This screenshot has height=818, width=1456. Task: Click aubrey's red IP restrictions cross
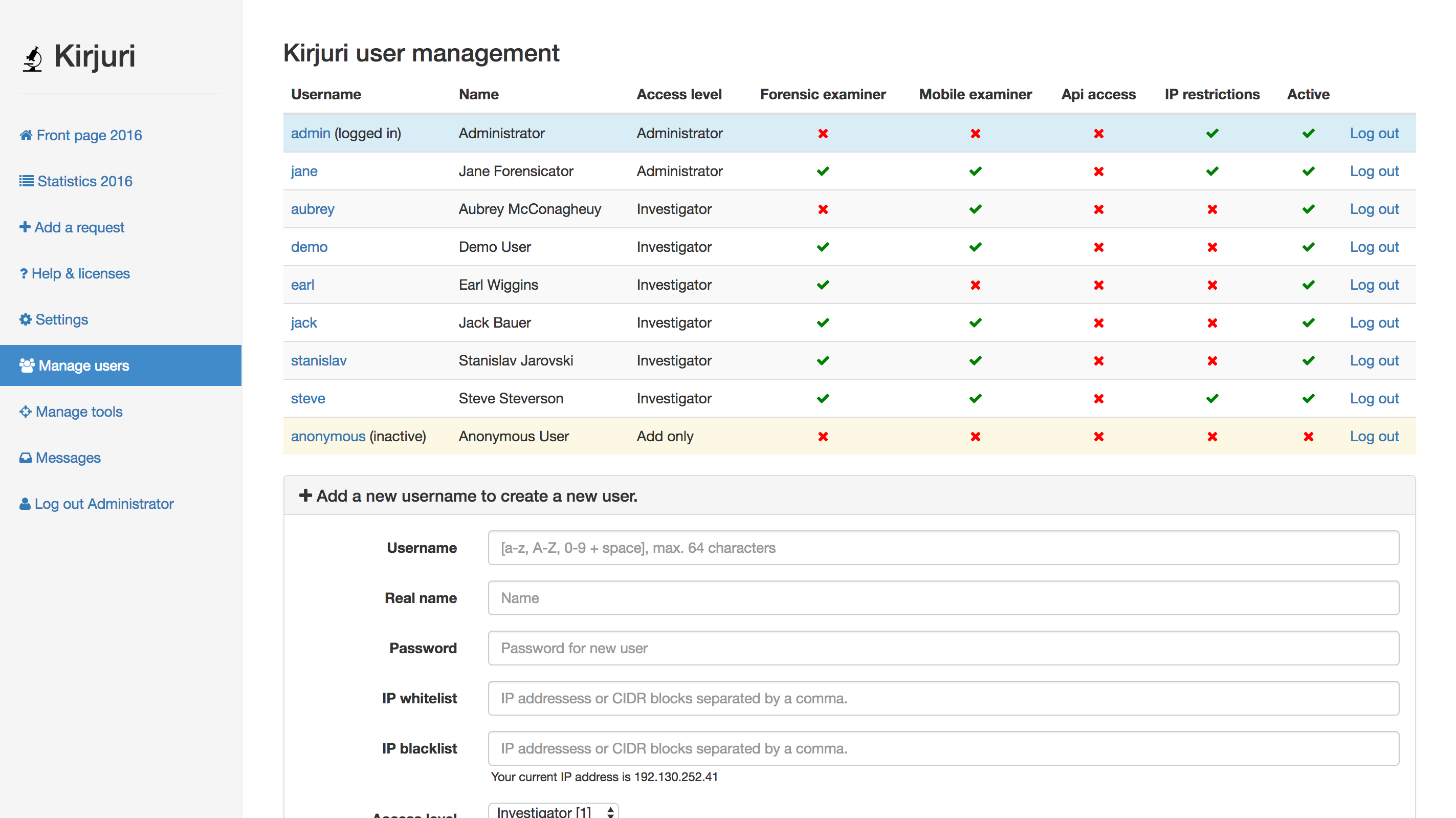click(1212, 209)
